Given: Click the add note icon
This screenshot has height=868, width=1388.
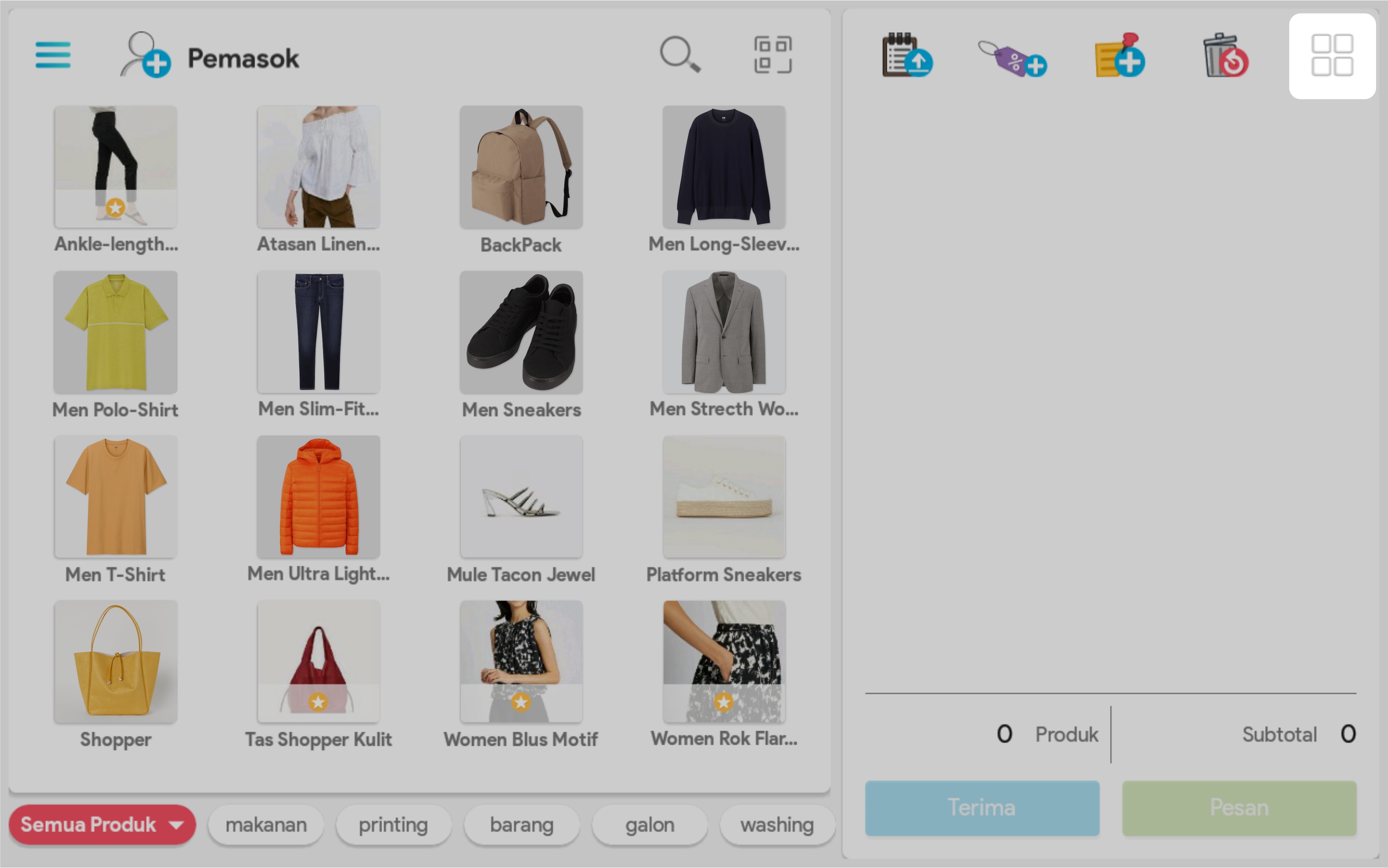Looking at the screenshot, I should point(1119,56).
